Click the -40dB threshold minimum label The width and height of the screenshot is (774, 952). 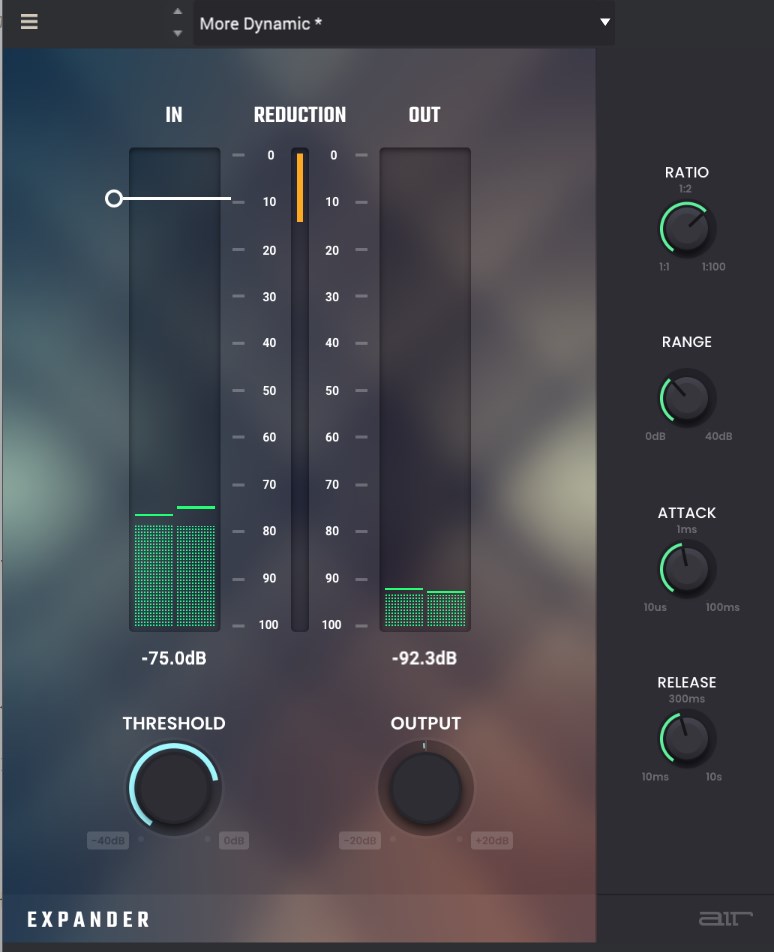(x=108, y=841)
